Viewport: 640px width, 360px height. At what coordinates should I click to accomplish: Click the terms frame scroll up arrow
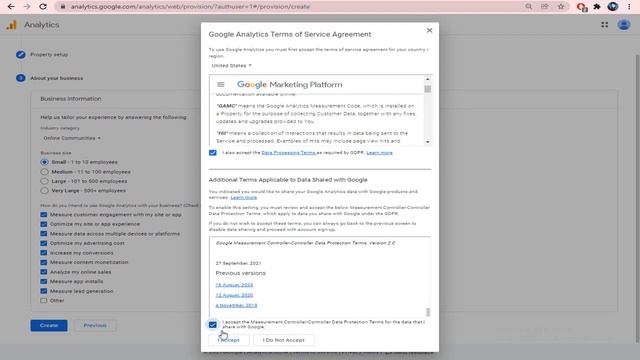tap(428, 79)
